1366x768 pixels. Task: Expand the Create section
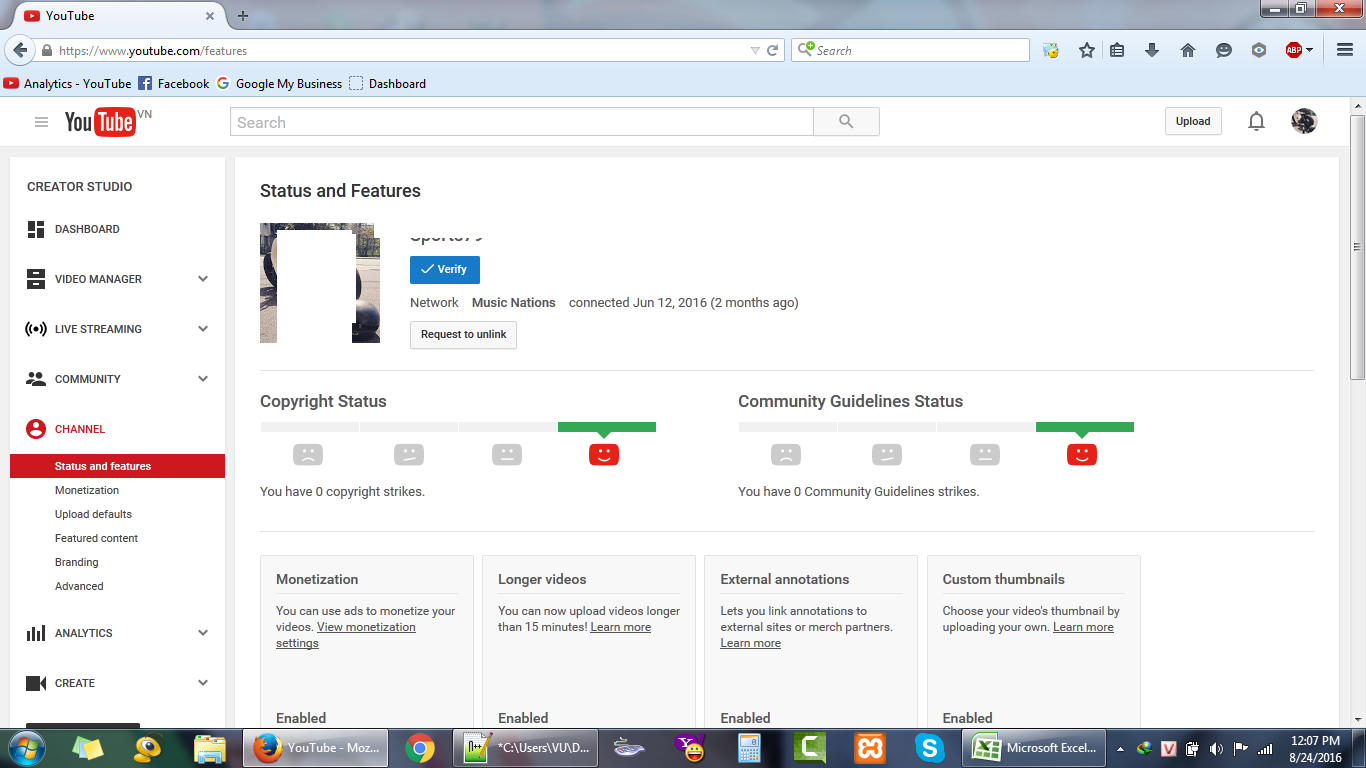tap(203, 683)
